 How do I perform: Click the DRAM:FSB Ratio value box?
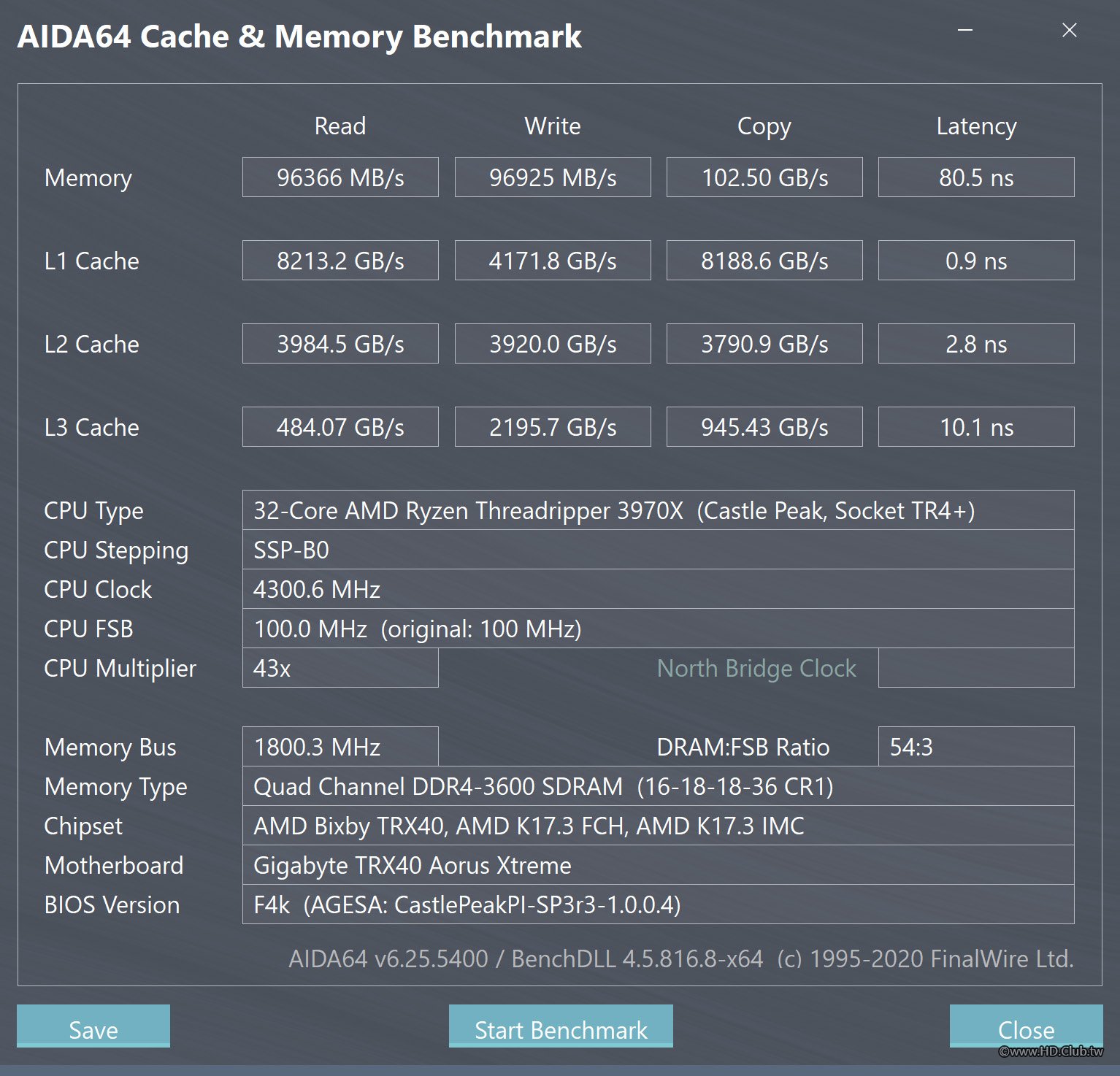(x=976, y=747)
